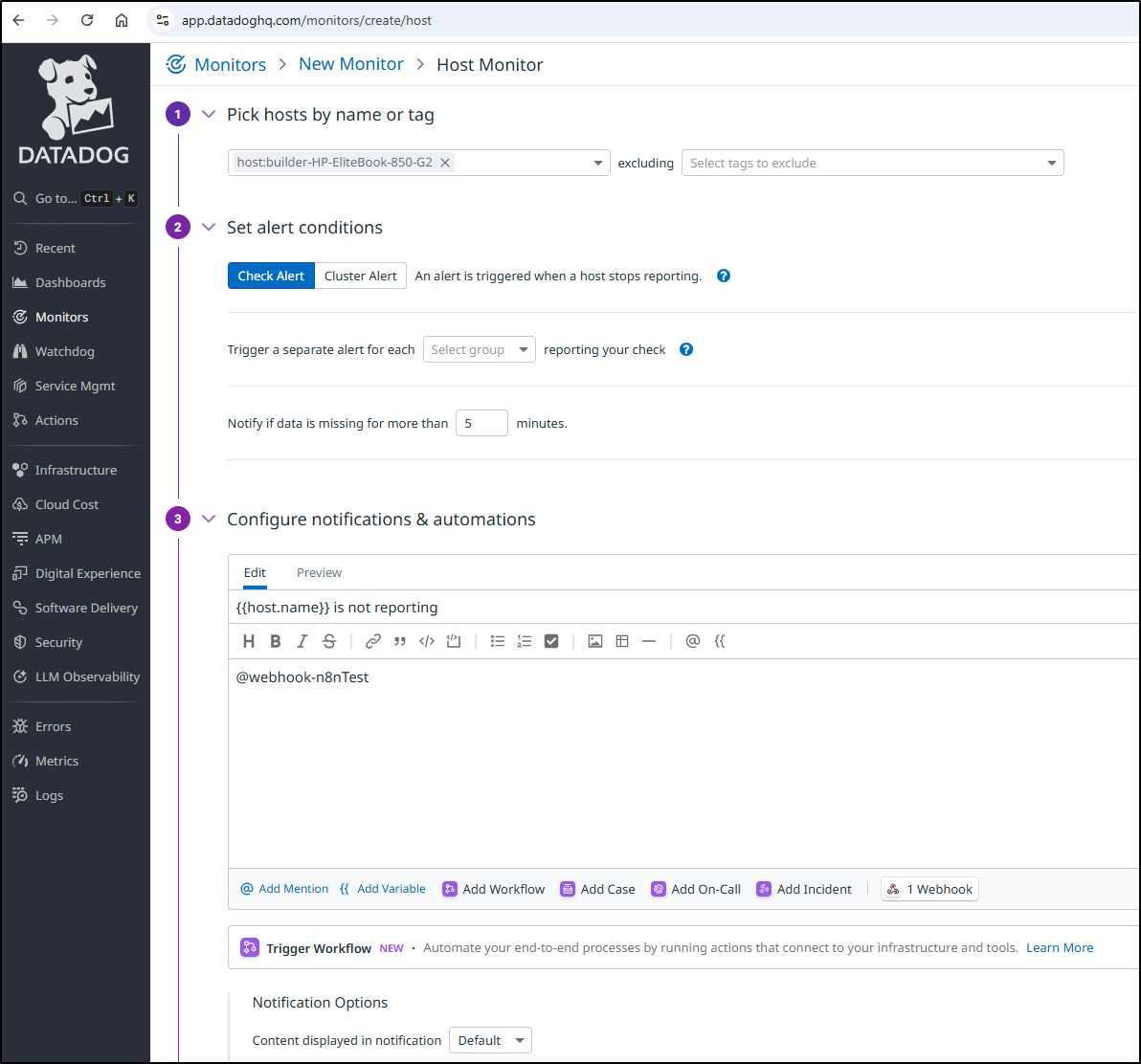Insert a block quote icon

pos(399,641)
